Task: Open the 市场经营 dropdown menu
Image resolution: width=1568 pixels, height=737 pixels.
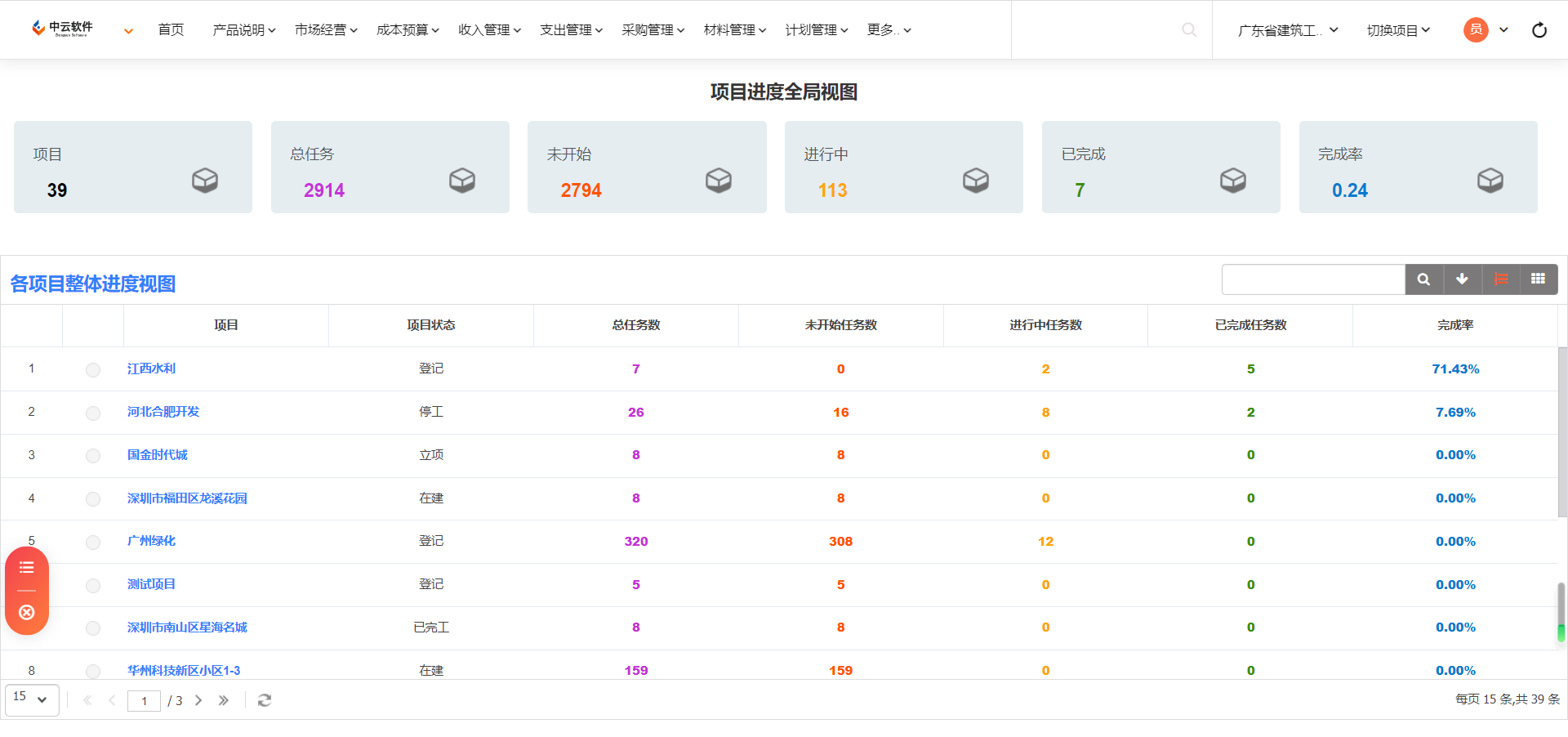Action: click(326, 29)
